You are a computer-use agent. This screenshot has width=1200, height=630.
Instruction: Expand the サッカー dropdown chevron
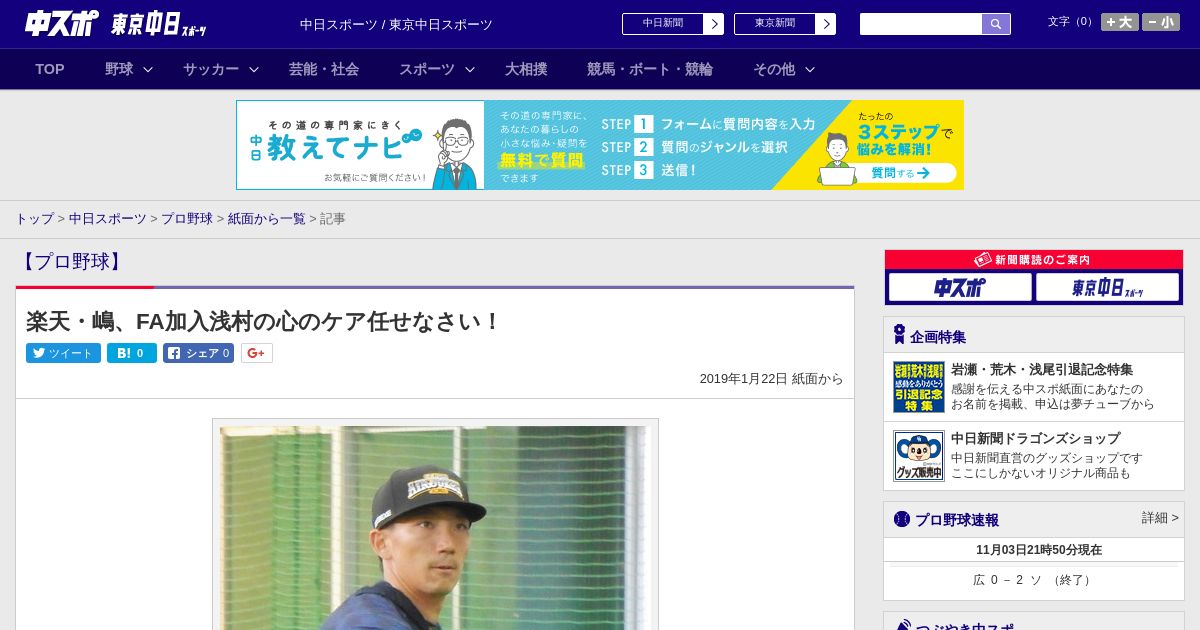pos(254,69)
